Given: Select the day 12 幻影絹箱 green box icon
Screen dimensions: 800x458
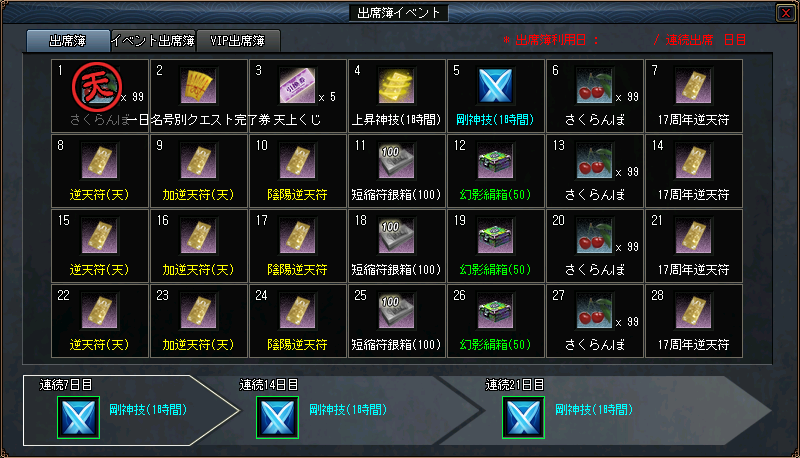Looking at the screenshot, I should point(495,162).
